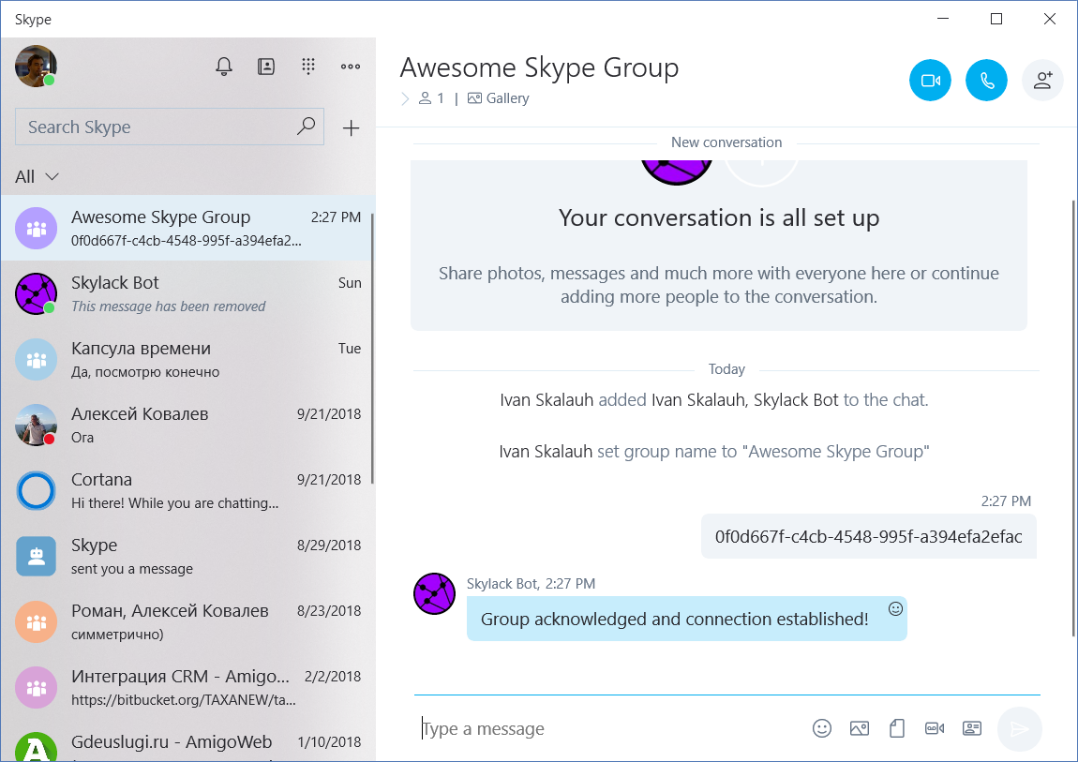
Task: Open the Skype conversation from 8/29/2018
Action: click(187, 556)
